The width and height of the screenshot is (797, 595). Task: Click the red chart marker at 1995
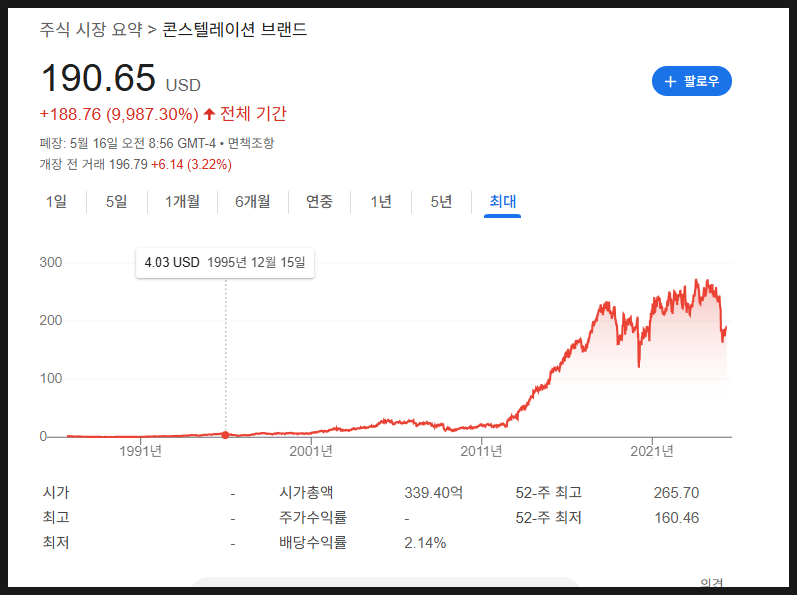[x=226, y=435]
